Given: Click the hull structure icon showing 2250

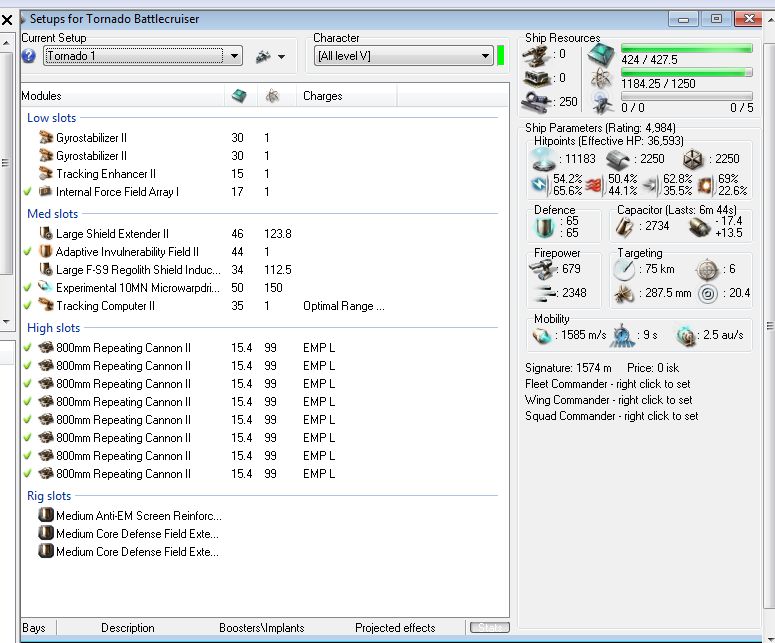Looking at the screenshot, I should pyautogui.click(x=693, y=159).
